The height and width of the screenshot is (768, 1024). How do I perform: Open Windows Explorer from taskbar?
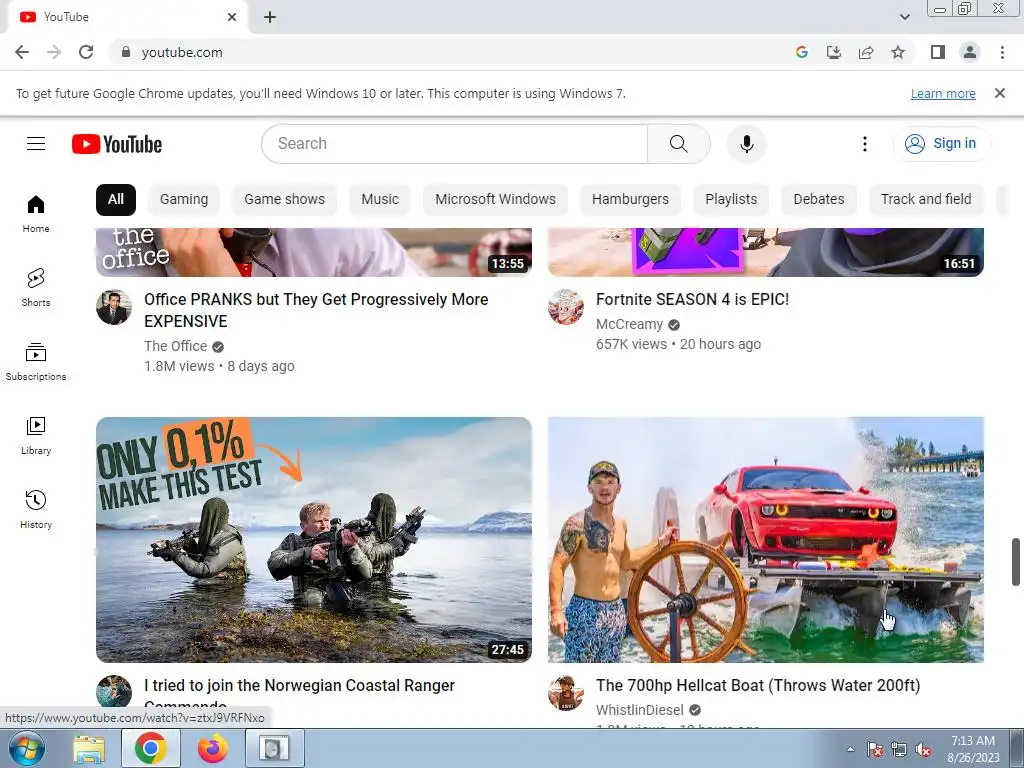(x=89, y=748)
